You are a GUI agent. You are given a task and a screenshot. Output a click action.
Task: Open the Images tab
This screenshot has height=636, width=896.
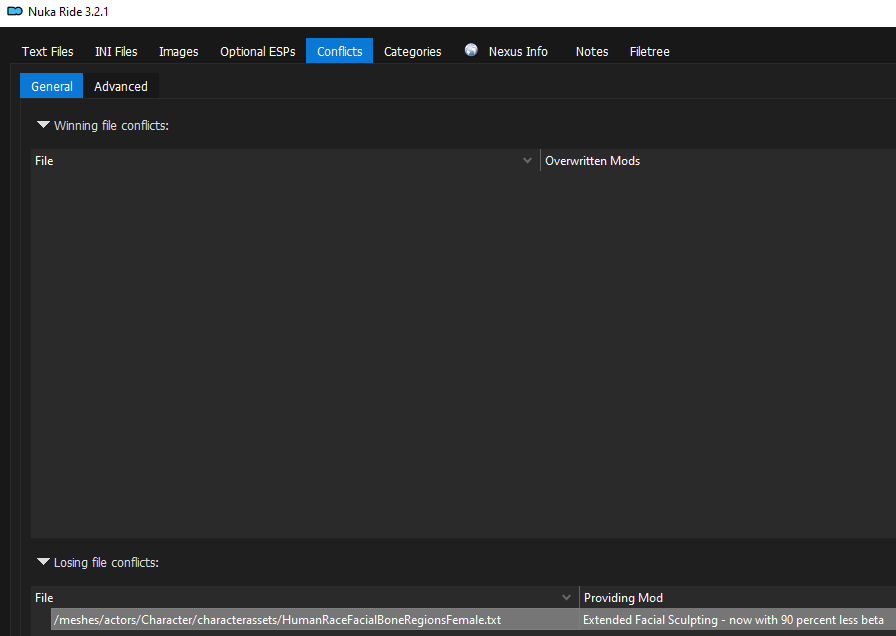pyautogui.click(x=178, y=51)
